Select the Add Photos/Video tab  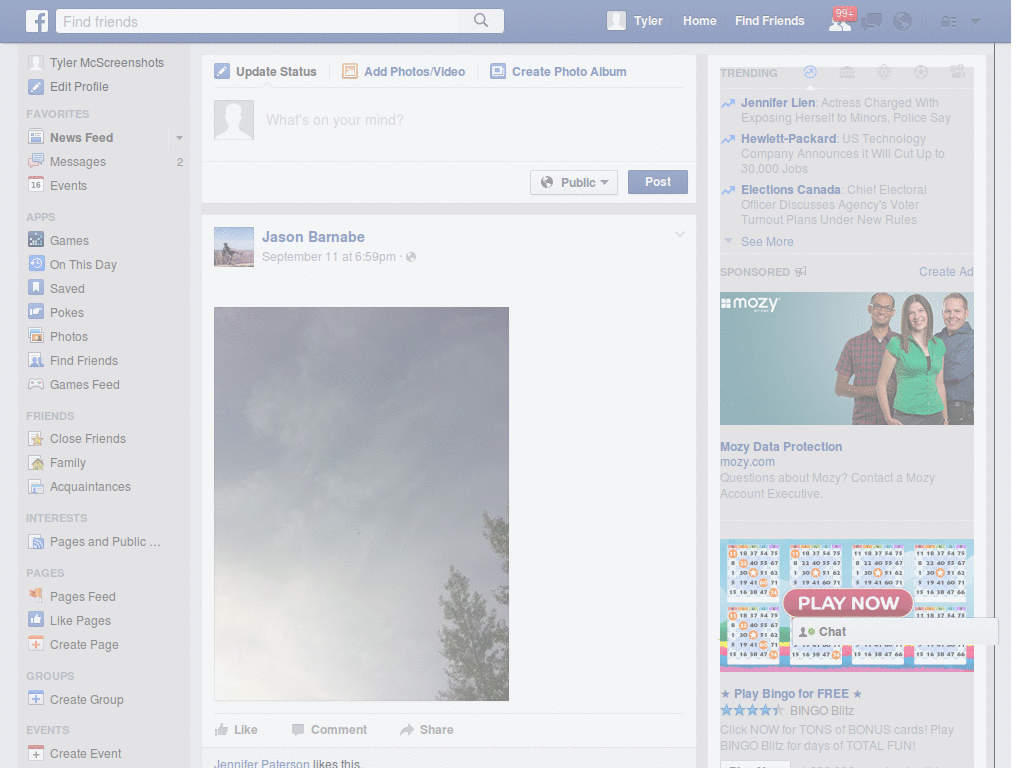point(404,71)
